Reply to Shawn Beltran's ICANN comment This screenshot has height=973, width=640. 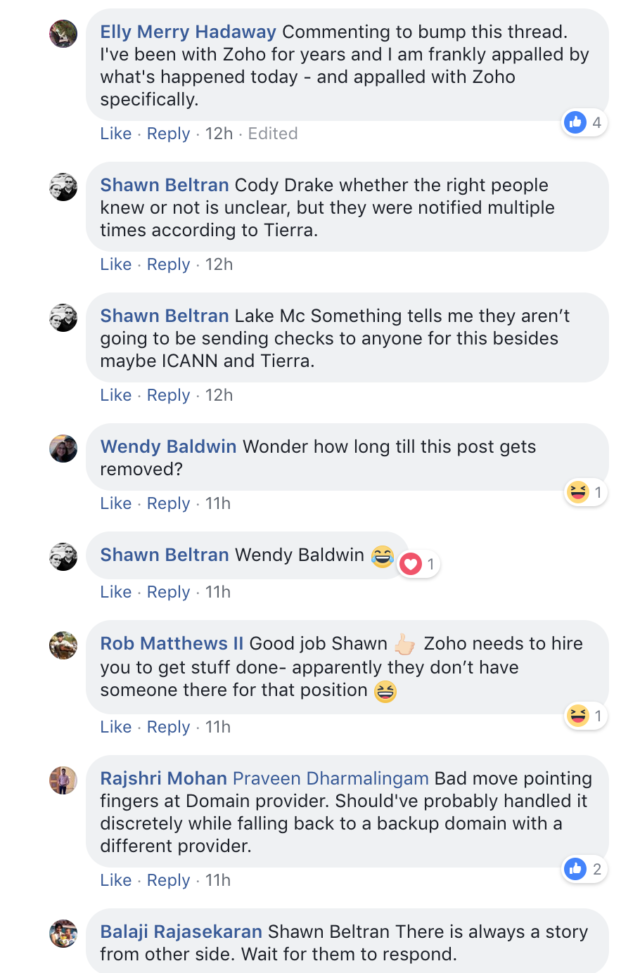[168, 395]
